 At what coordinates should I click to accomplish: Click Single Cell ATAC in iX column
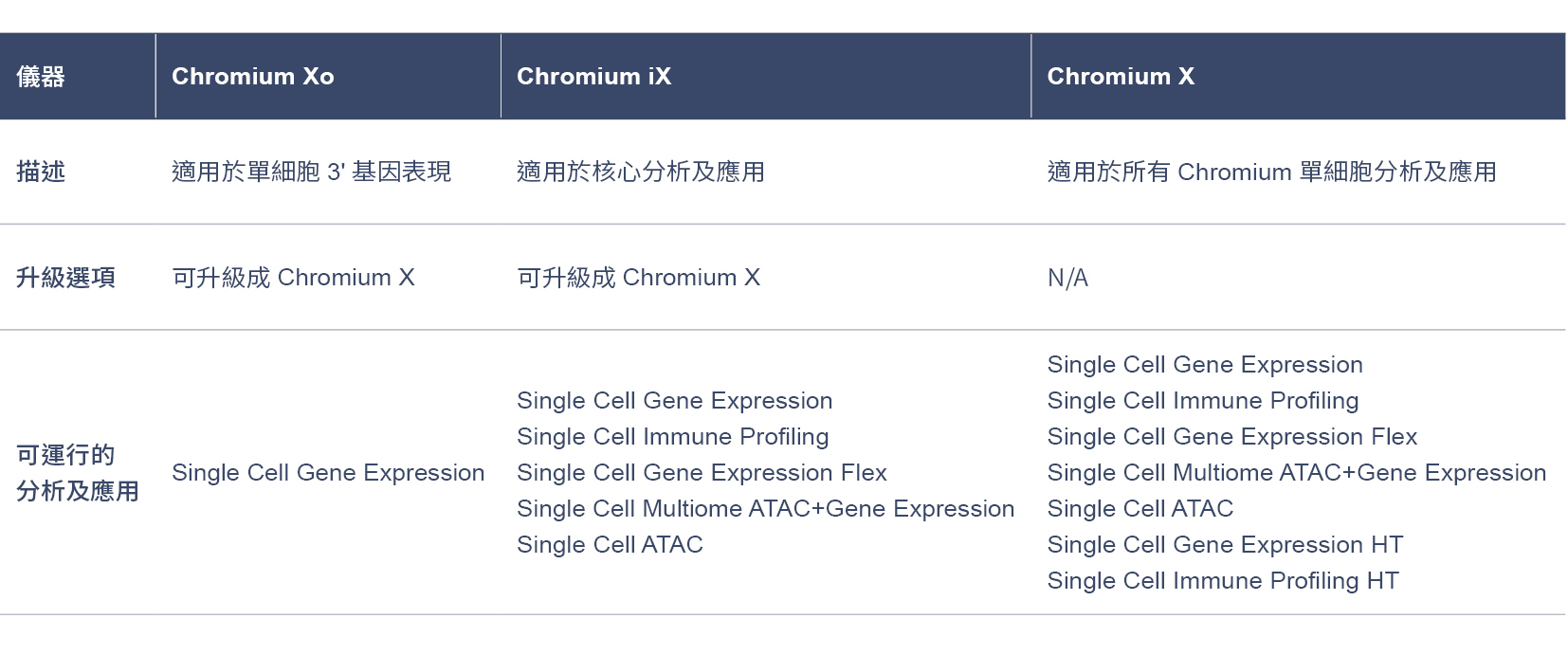tap(610, 545)
